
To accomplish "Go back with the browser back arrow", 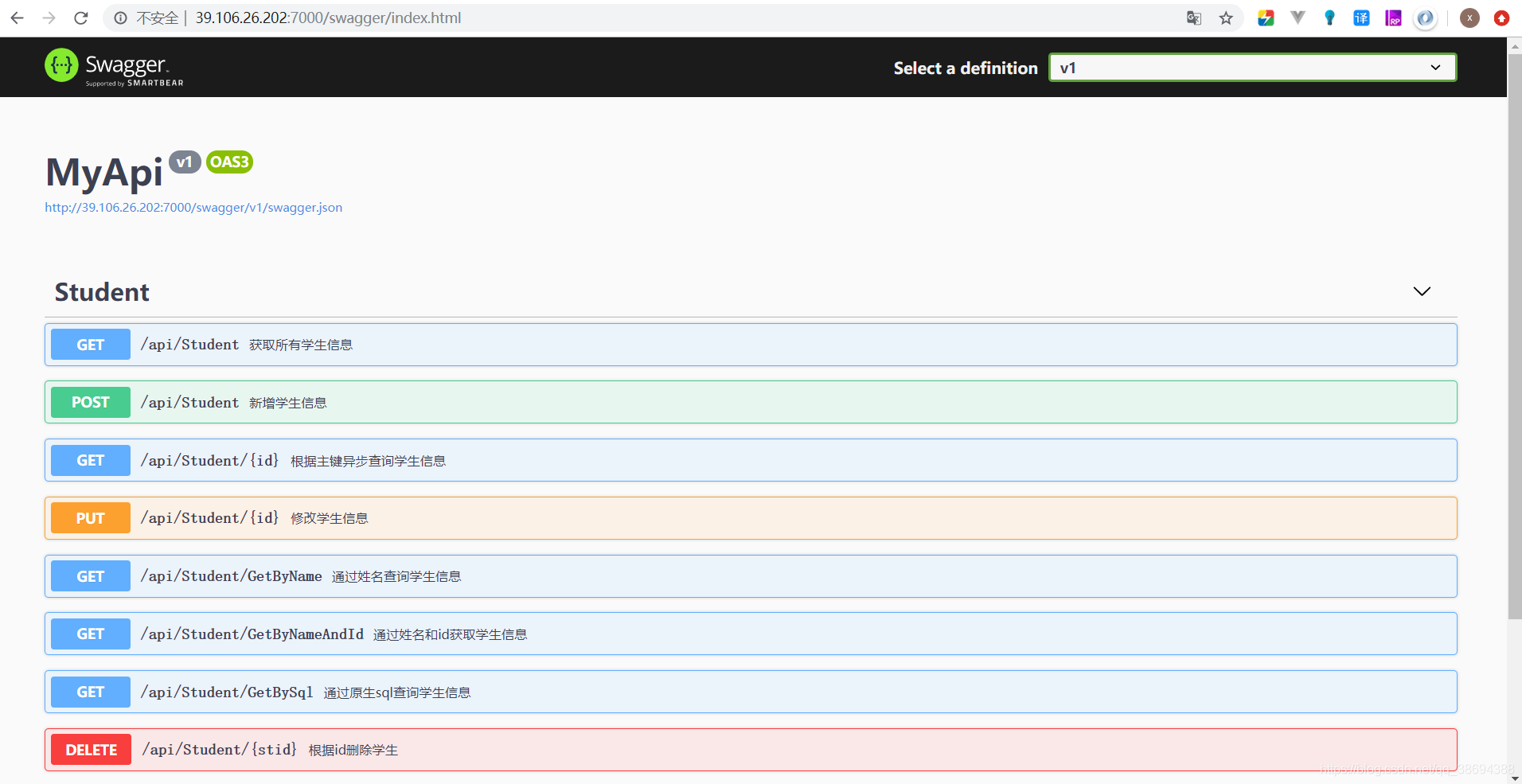I will (18, 18).
